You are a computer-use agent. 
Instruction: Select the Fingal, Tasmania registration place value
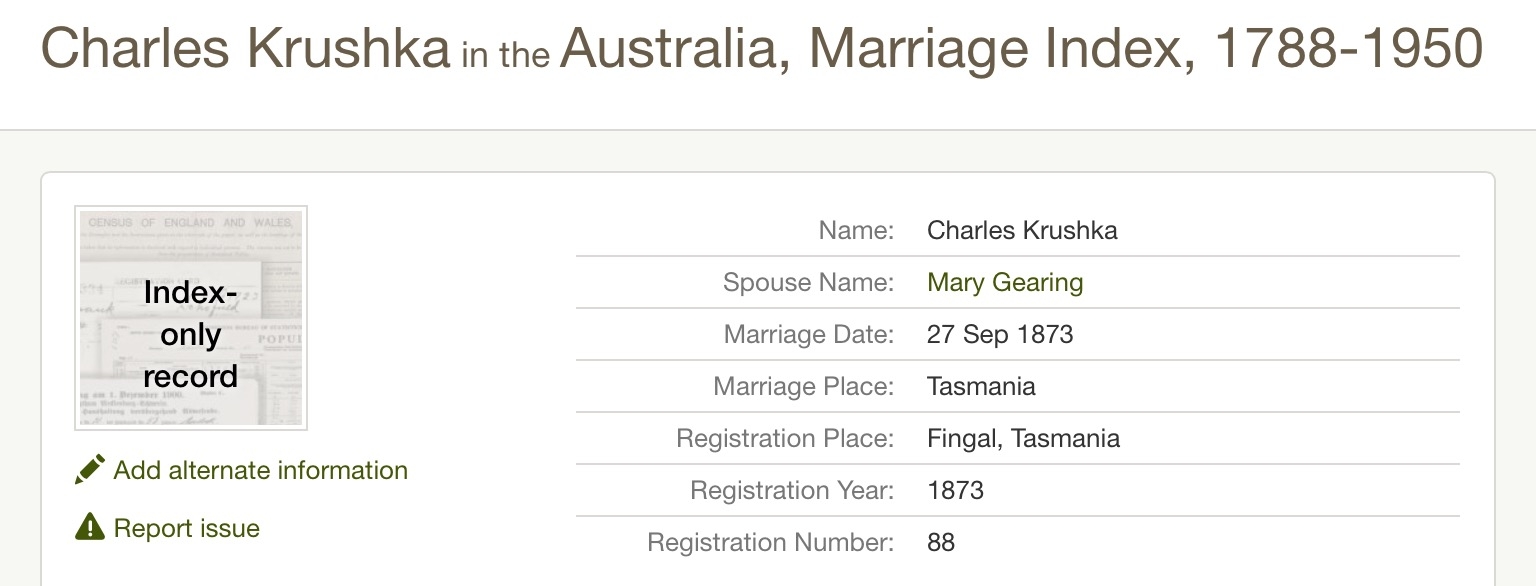pyautogui.click(x=1023, y=438)
